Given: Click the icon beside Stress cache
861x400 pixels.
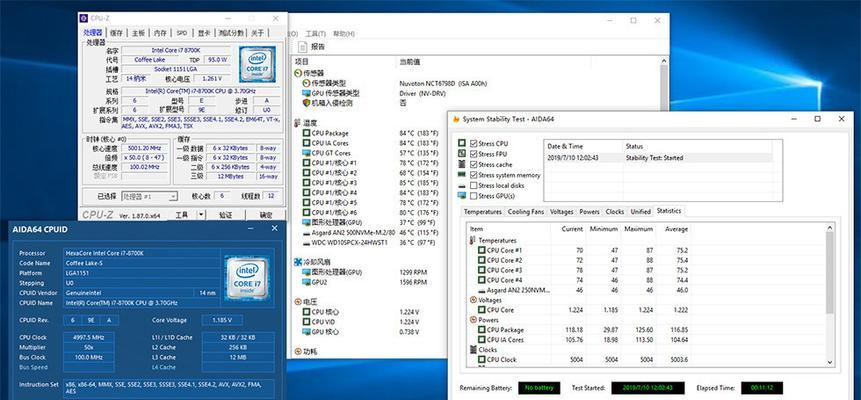Looking at the screenshot, I should [x=462, y=164].
